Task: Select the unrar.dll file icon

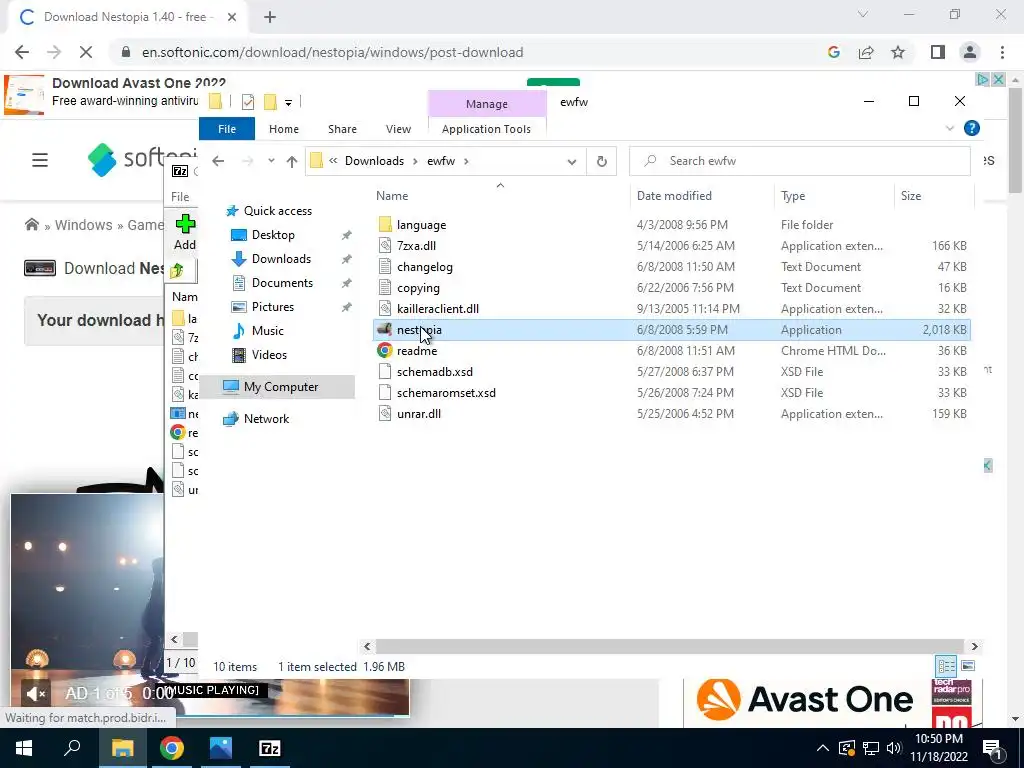Action: [x=385, y=413]
